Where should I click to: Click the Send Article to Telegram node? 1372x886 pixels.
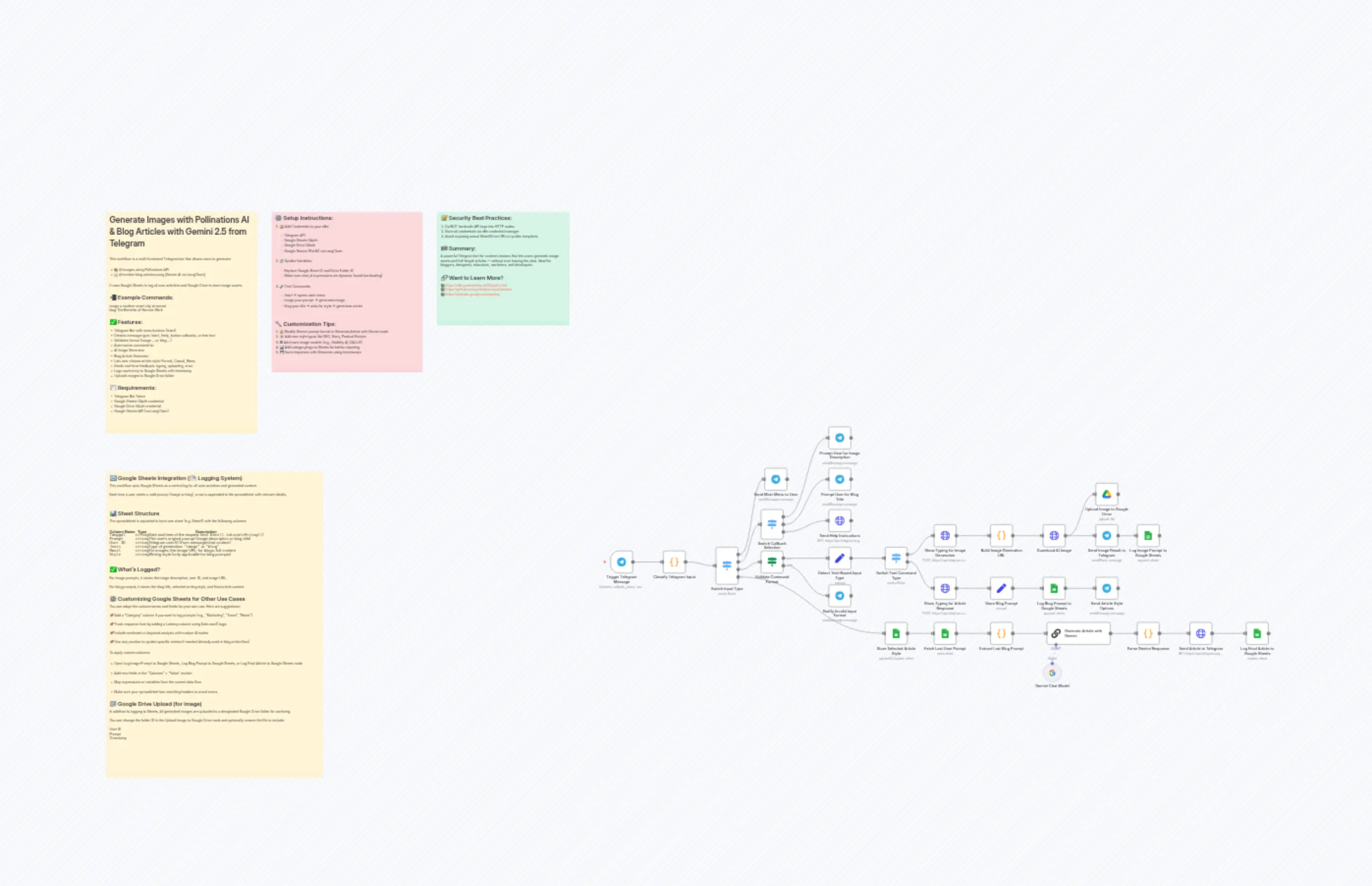[1201, 633]
